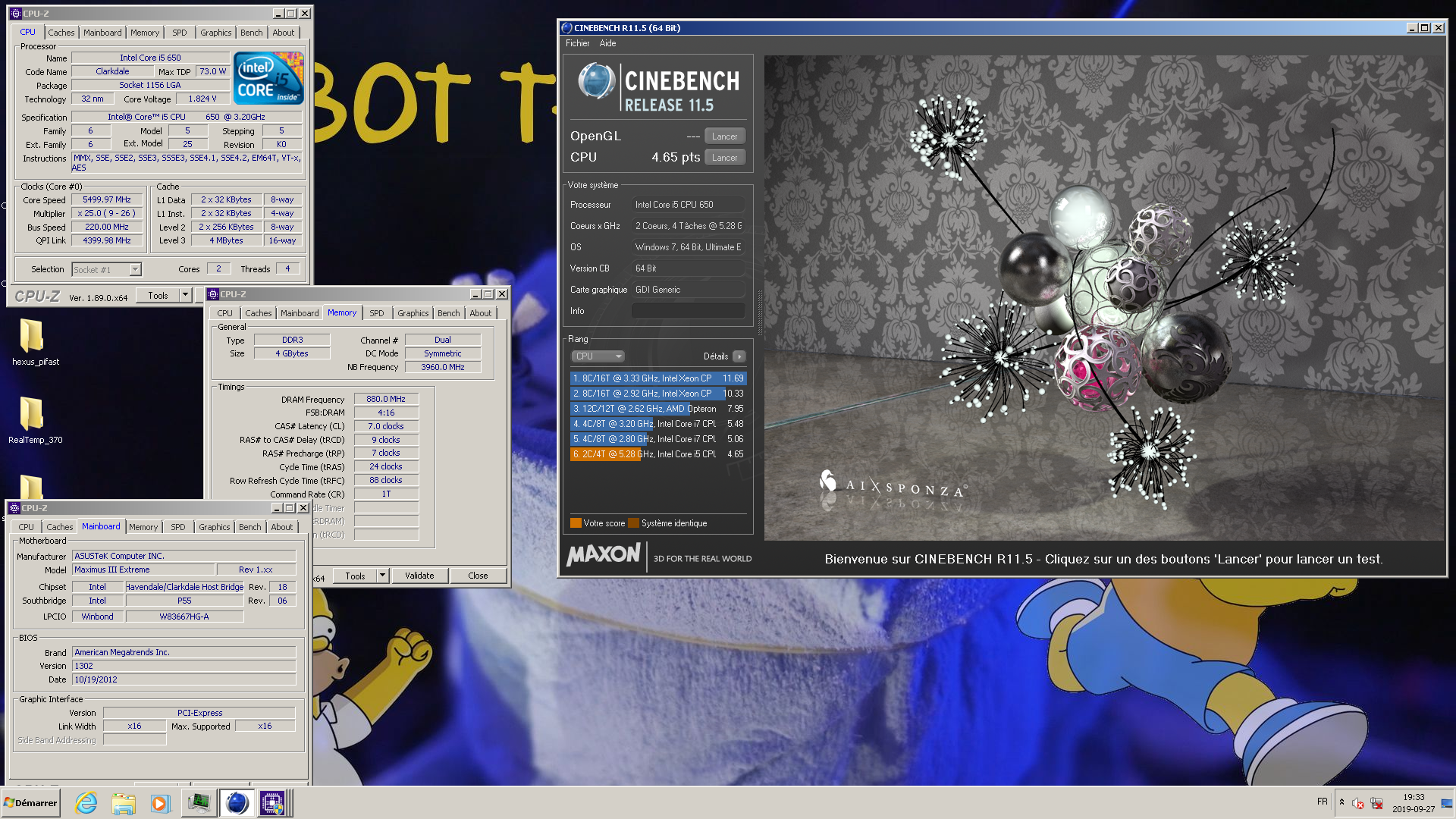Select rank 4 row 4C/8T @ 3.20 GHz
1456x819 pixels.
pos(658,424)
